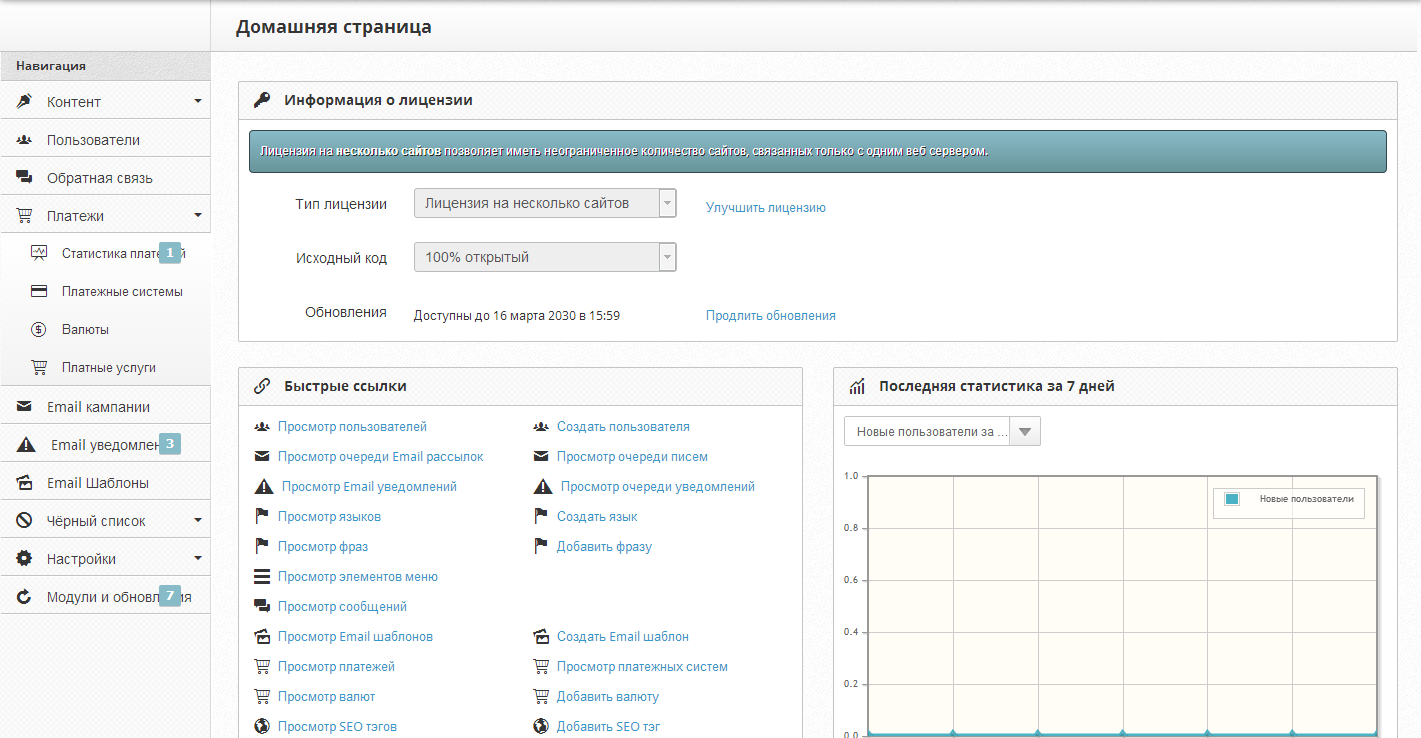Open the Создать пользователя quick link
The width and height of the screenshot is (1421, 738).
[623, 427]
